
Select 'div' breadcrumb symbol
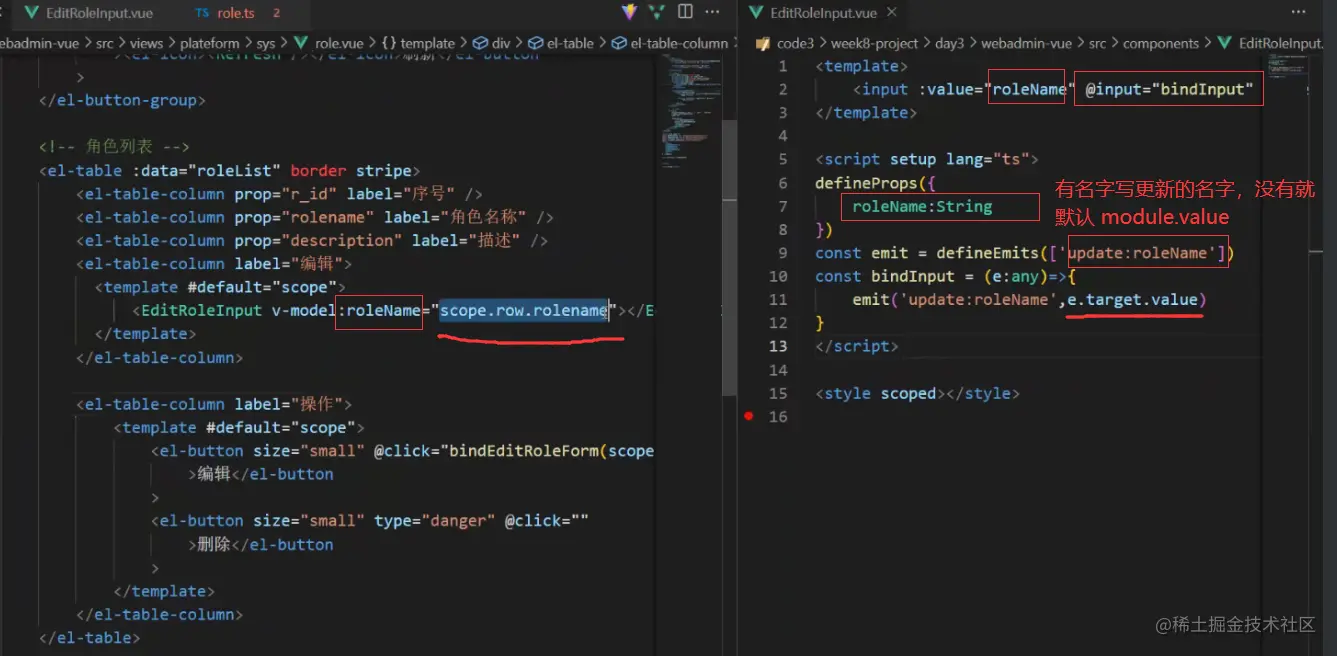click(x=492, y=43)
